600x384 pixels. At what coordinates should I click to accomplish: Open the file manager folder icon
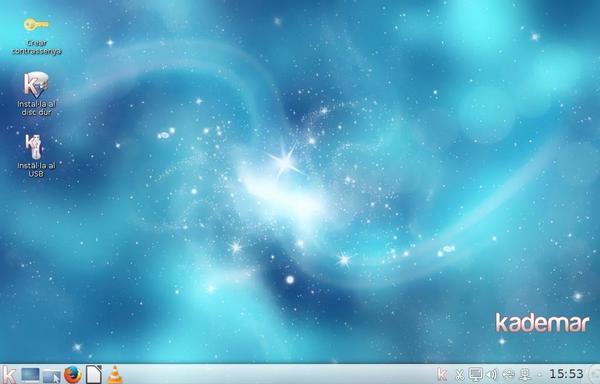tap(52, 375)
